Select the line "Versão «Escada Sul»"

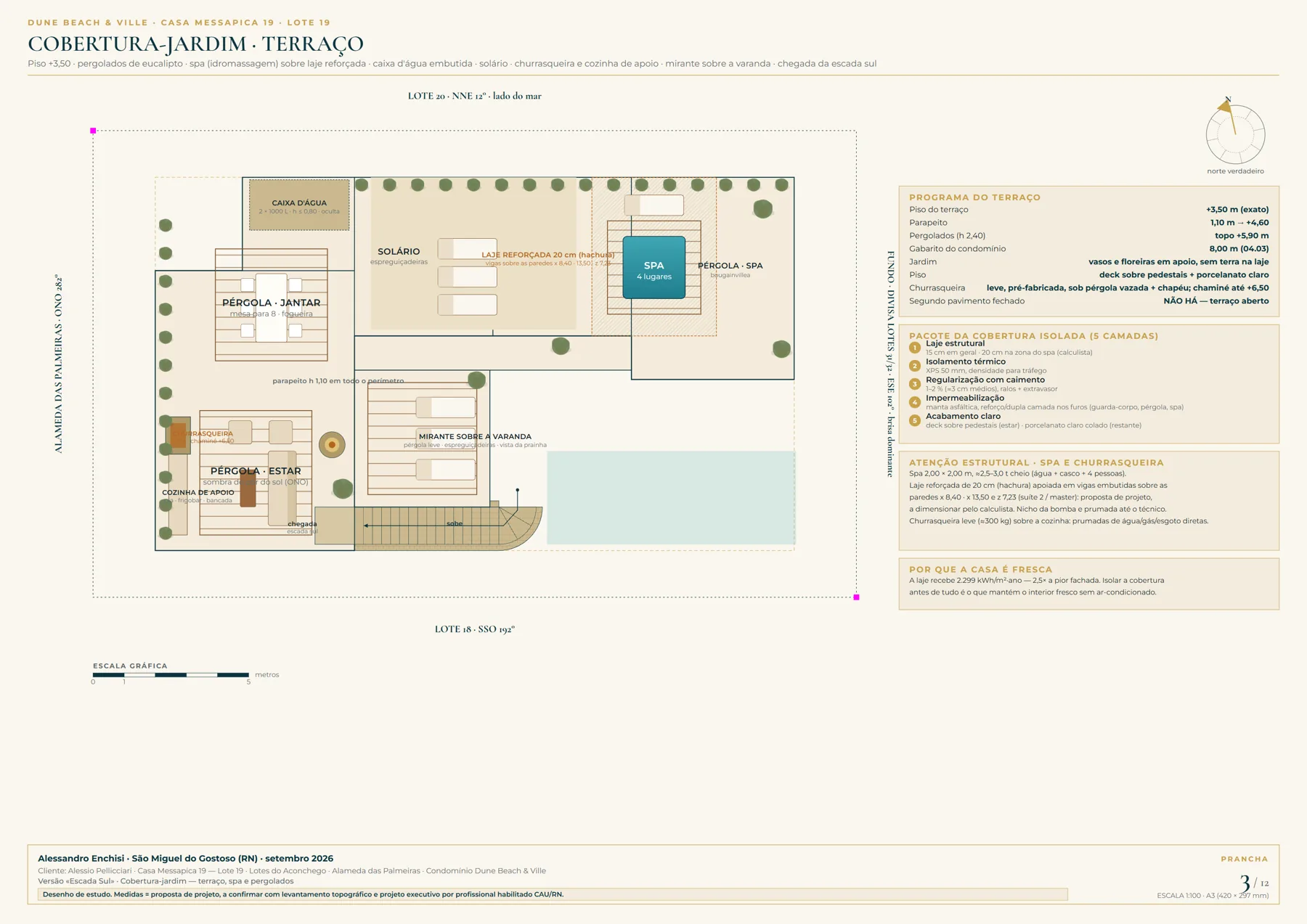click(166, 881)
